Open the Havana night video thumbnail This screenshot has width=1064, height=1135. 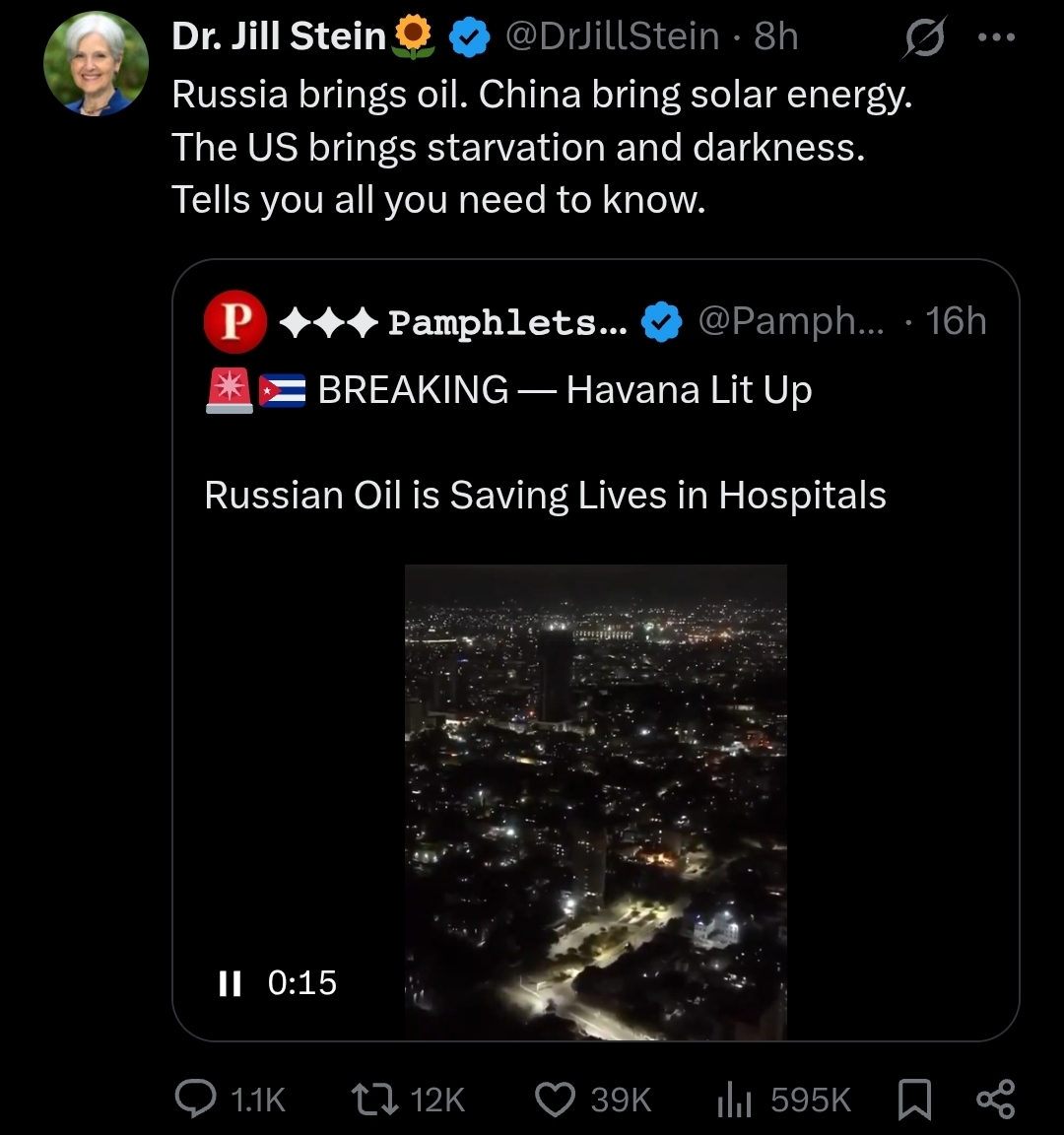[595, 802]
